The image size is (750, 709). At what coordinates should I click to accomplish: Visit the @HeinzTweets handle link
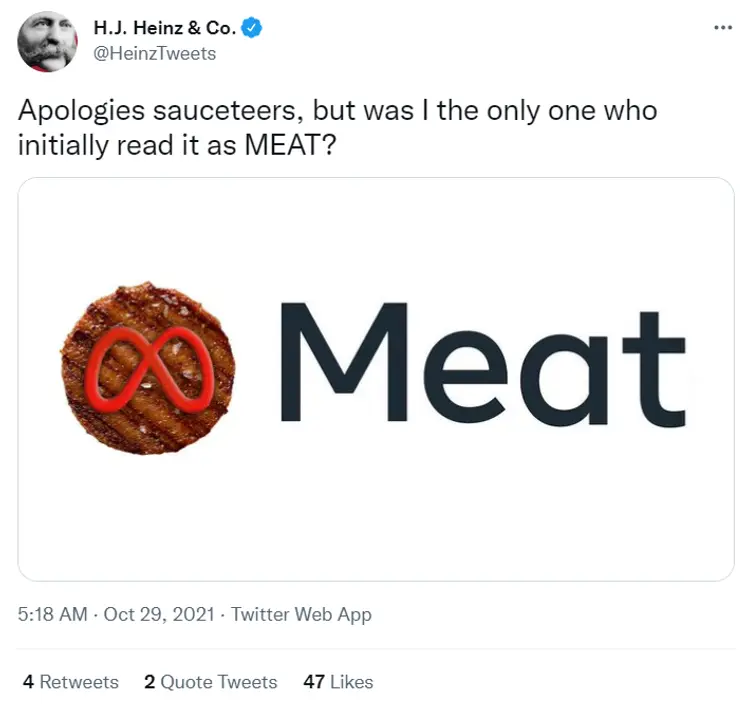[154, 53]
